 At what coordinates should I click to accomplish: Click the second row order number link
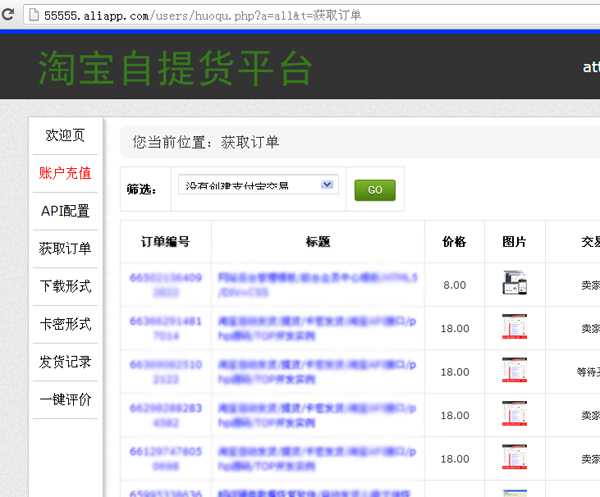[x=166, y=328]
